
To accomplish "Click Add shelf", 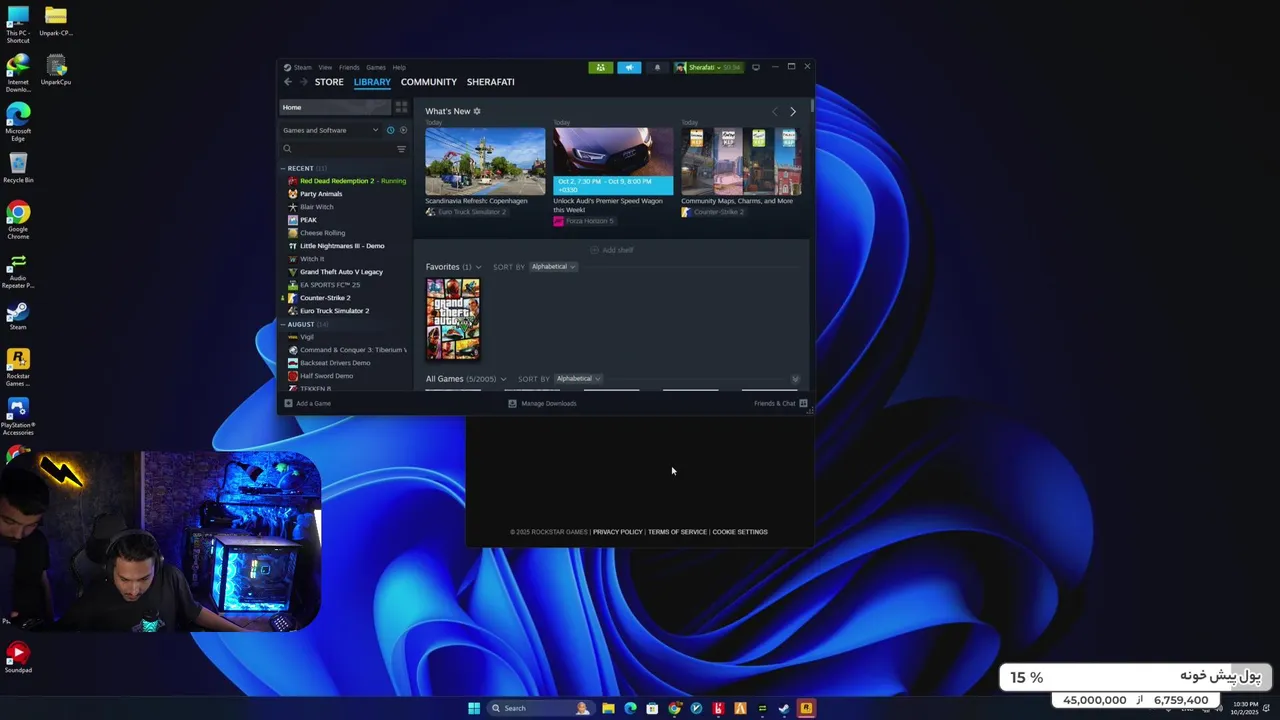I will tap(612, 250).
